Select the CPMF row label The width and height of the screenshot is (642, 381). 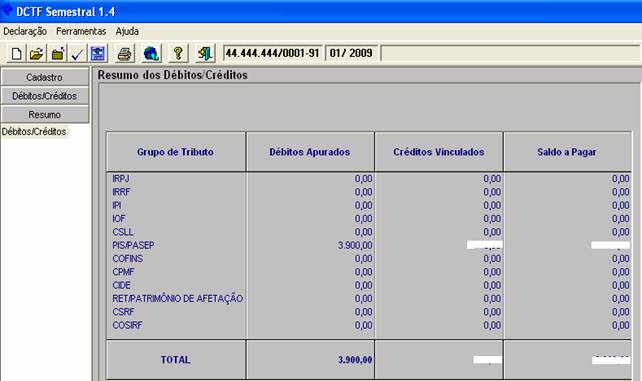coord(123,272)
